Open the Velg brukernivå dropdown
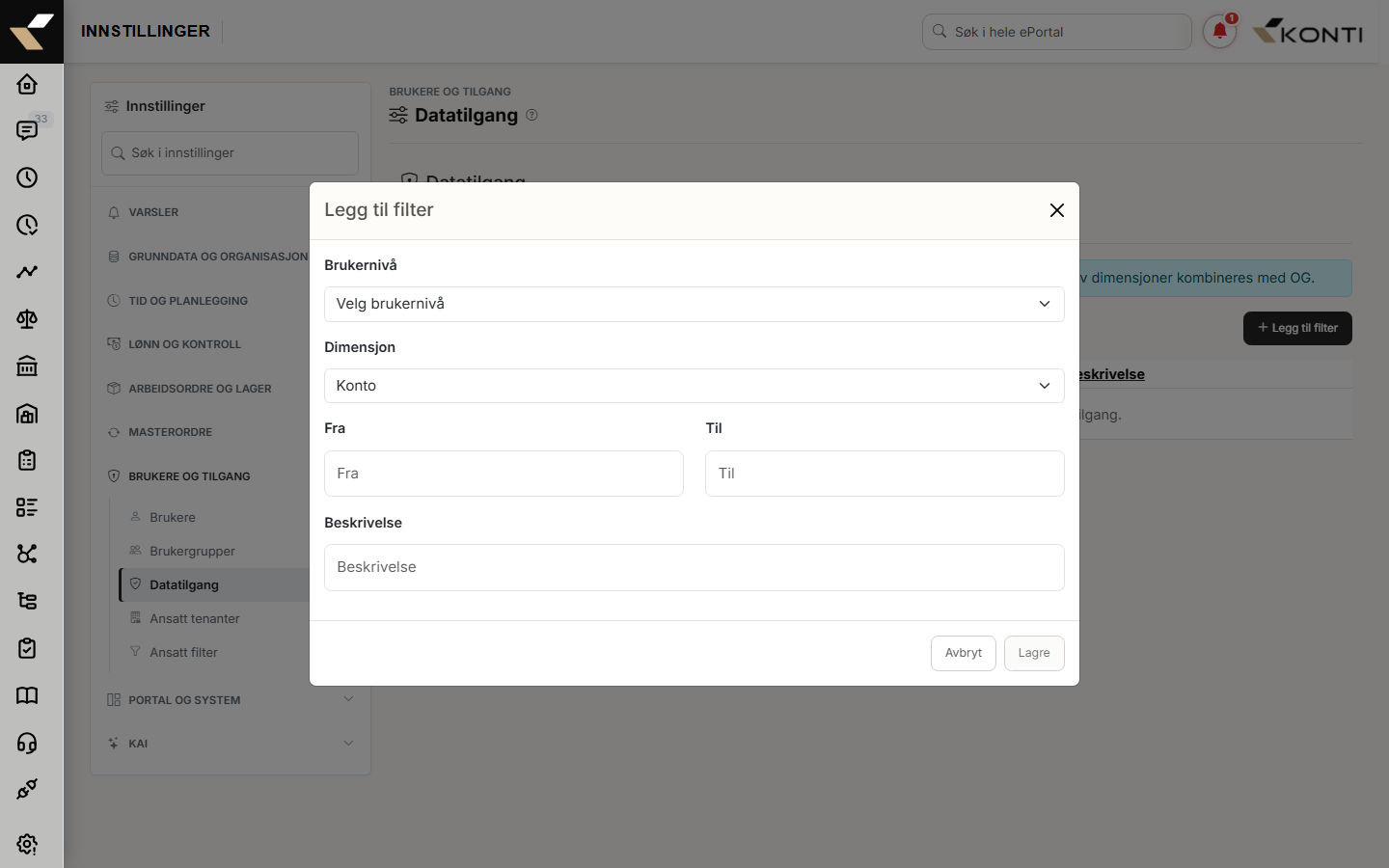1389x868 pixels. tap(694, 304)
